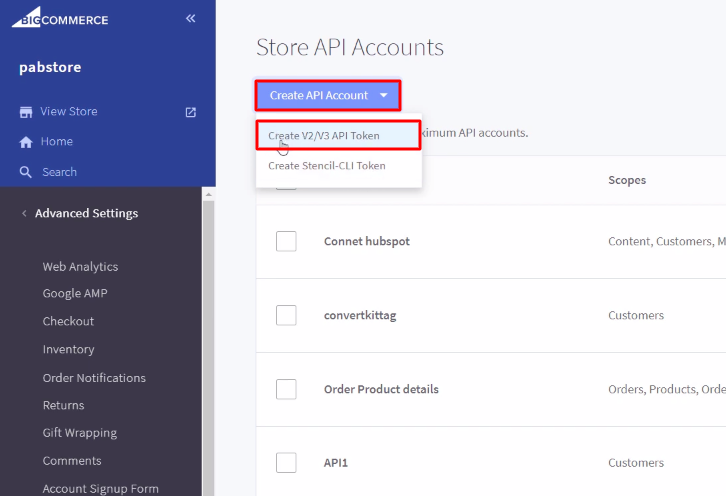Go to Checkout settings
This screenshot has width=726, height=496.
click(68, 321)
